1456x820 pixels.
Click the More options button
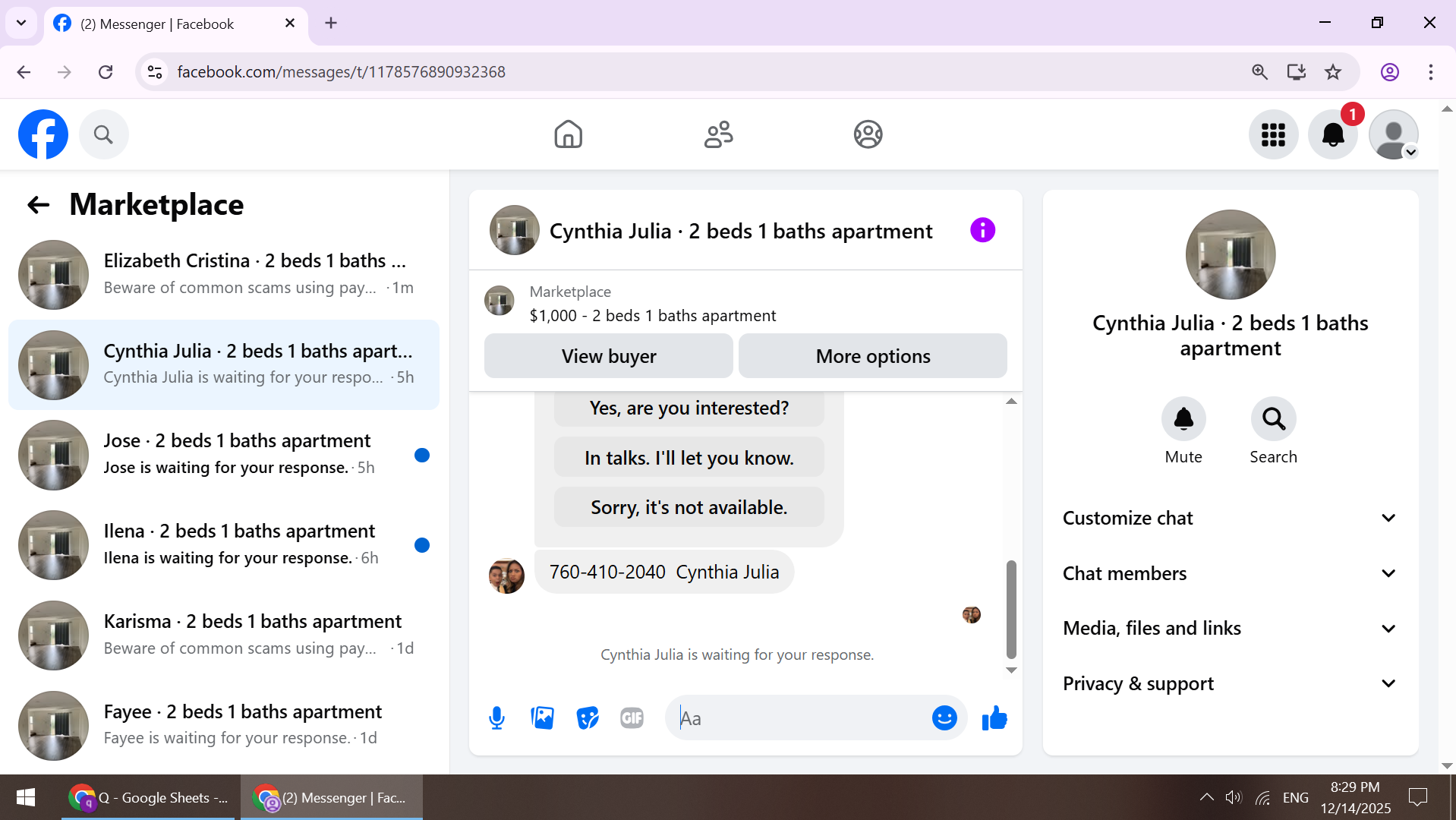(x=873, y=356)
